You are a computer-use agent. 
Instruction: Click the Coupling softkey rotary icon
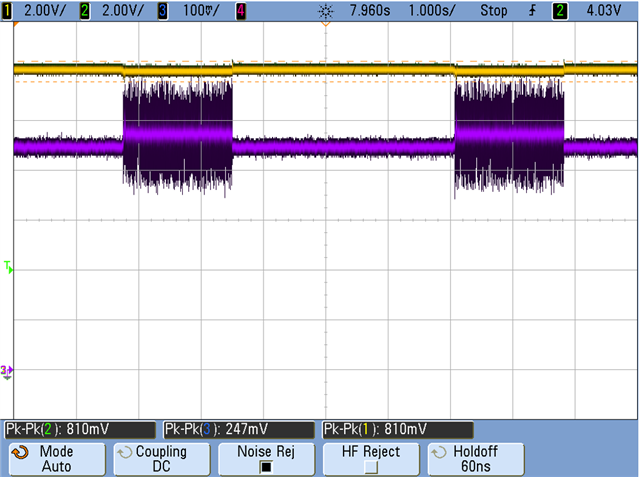pyautogui.click(x=124, y=452)
